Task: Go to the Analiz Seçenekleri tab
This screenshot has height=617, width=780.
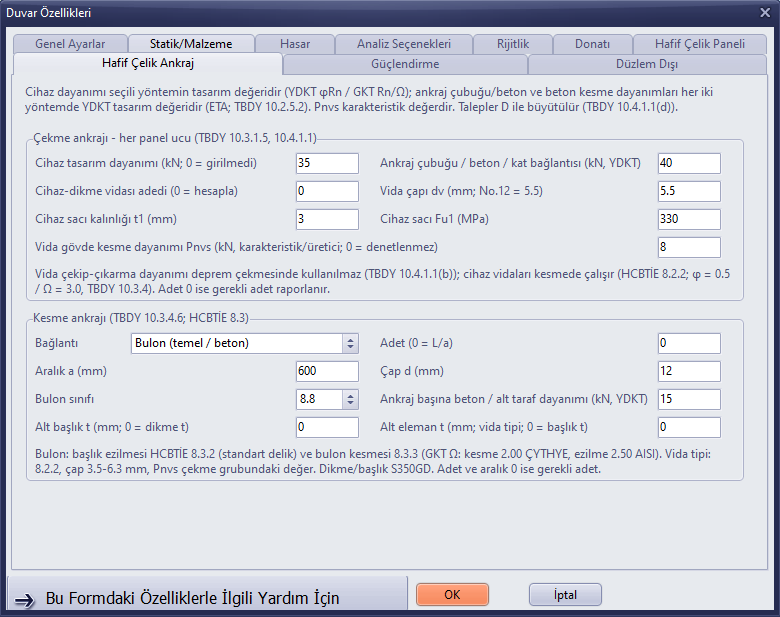Action: (404, 44)
